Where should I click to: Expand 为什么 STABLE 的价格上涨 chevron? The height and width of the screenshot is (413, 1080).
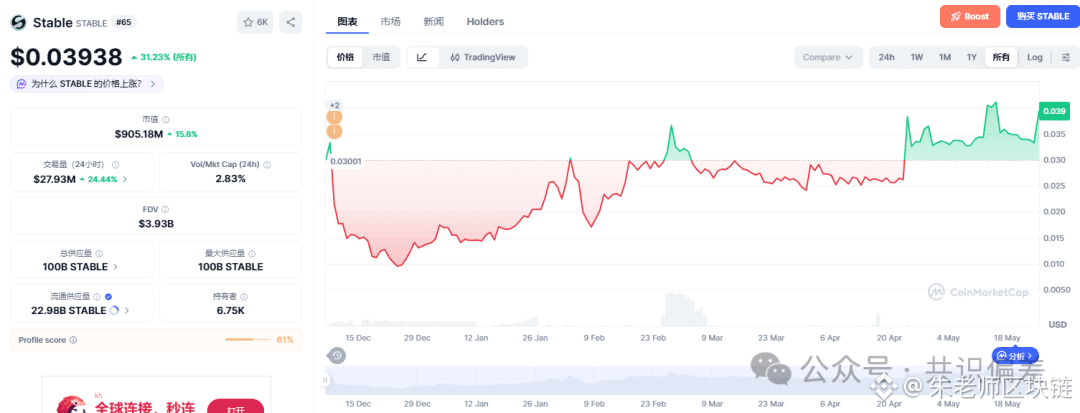coord(152,84)
